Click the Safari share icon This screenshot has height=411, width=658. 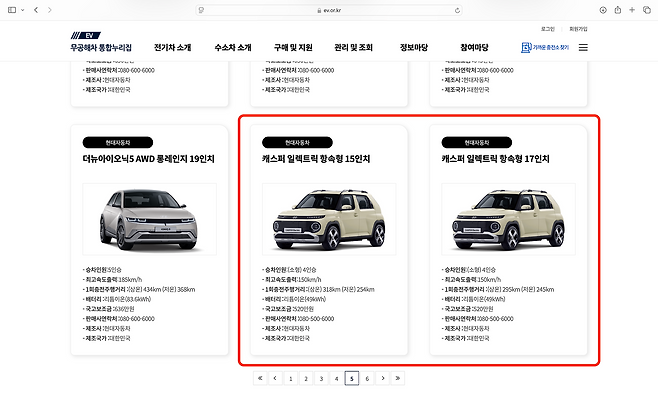[x=618, y=9]
